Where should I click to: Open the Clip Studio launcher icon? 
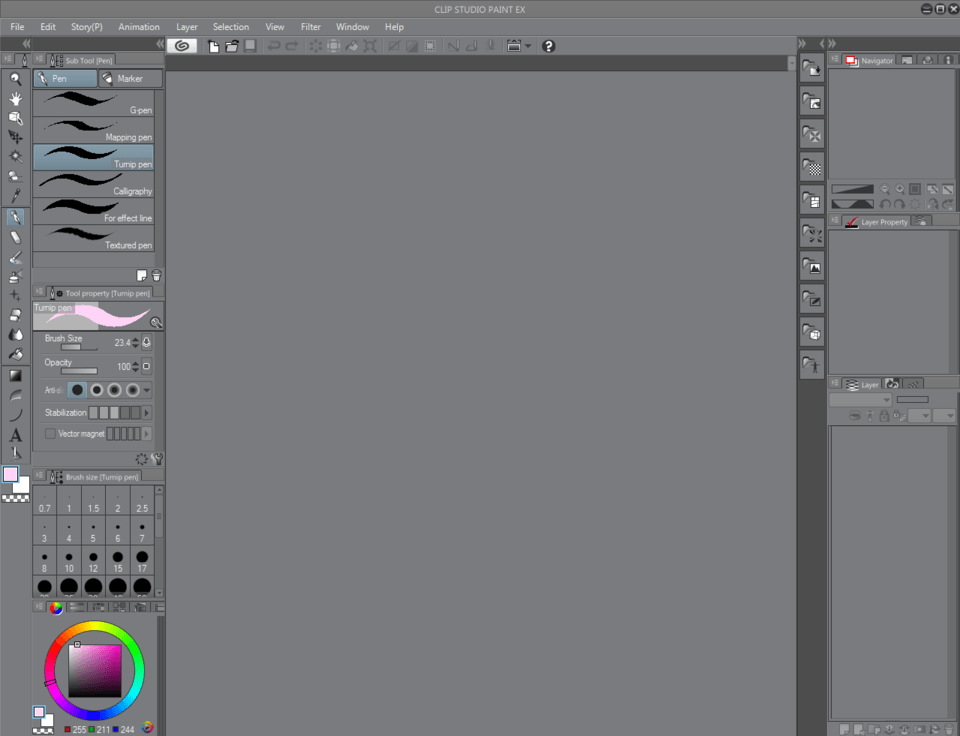(181, 46)
